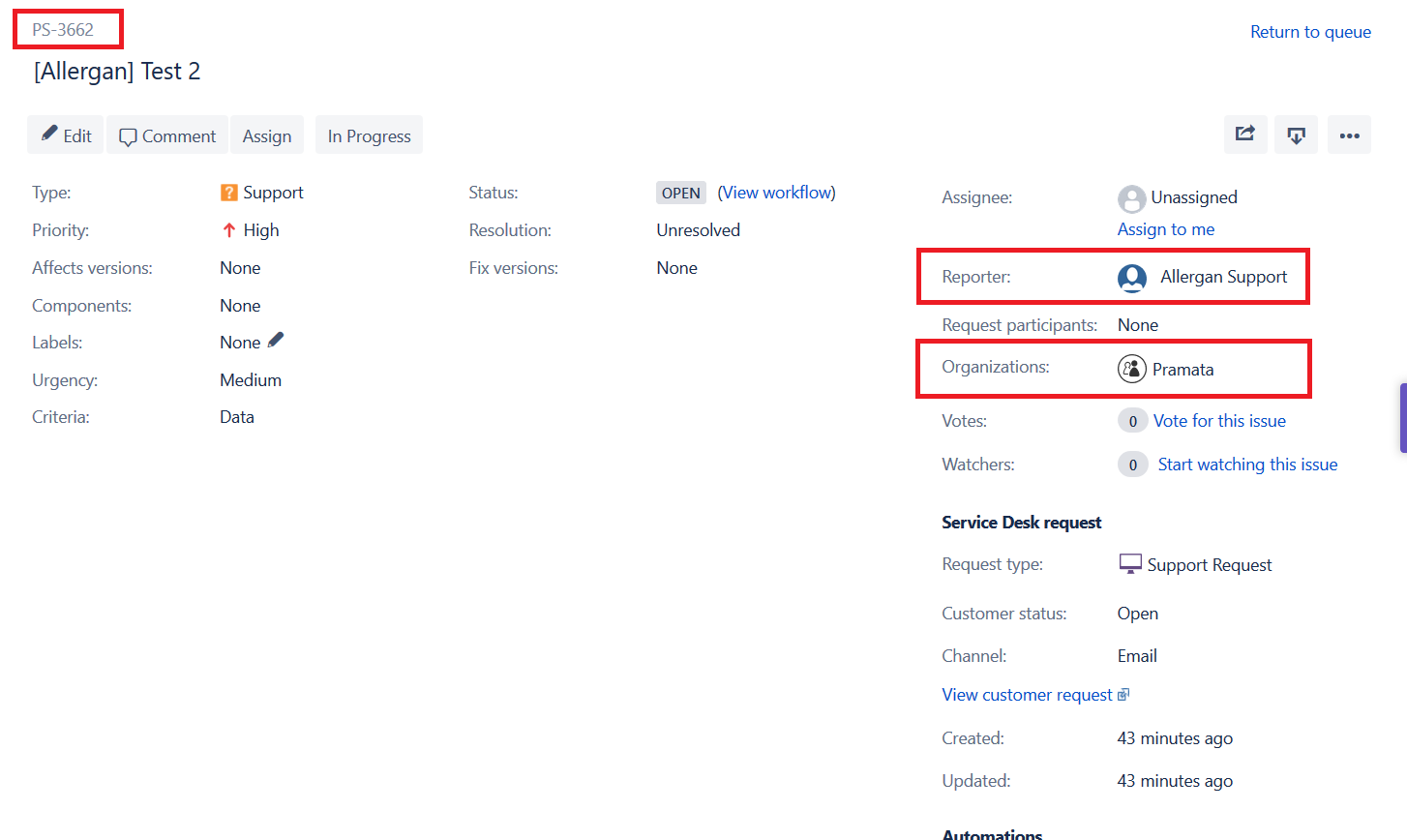
Task: Click the Created time 43 minutes ago
Action: pyautogui.click(x=1175, y=738)
